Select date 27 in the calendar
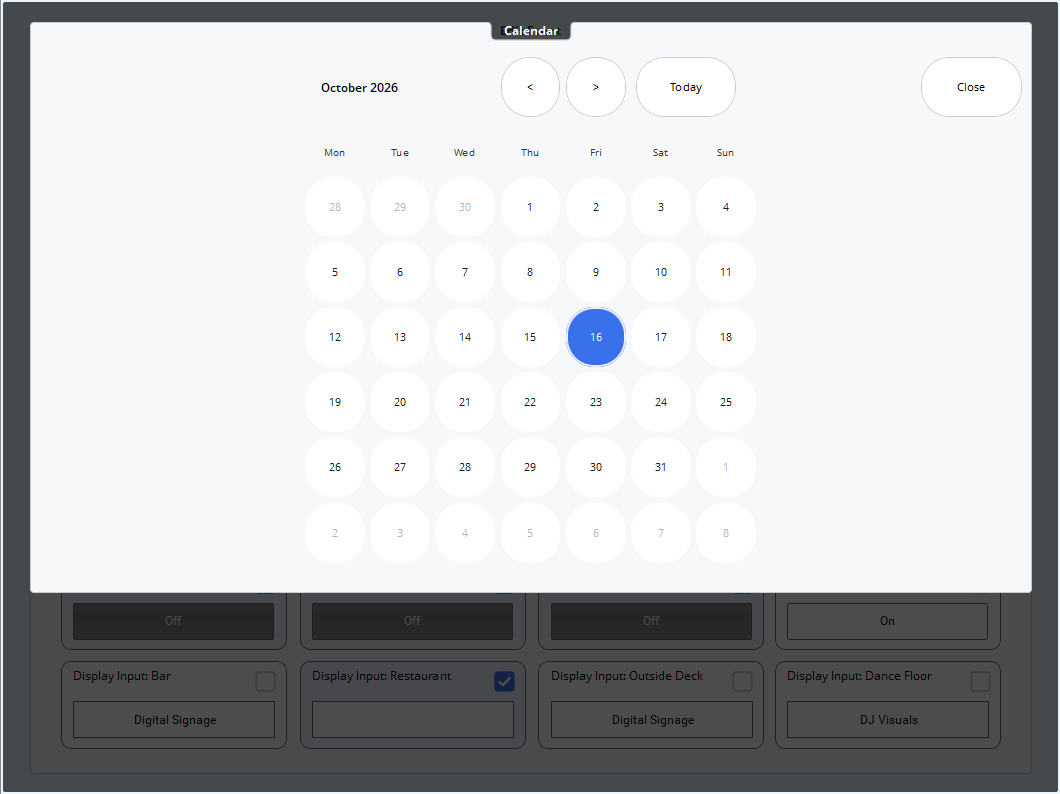The width and height of the screenshot is (1060, 794). pyautogui.click(x=400, y=467)
